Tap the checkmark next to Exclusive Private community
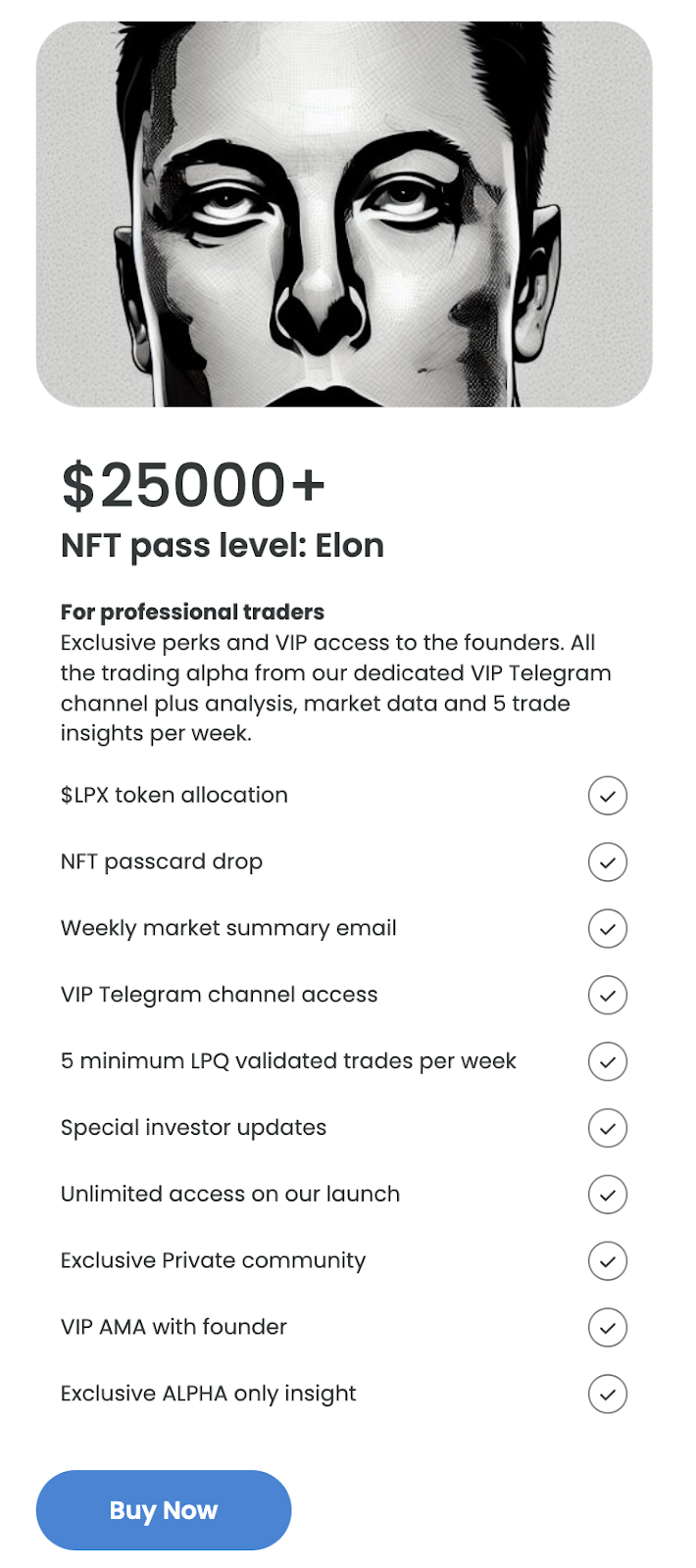Screen dimensions: 696x1568 click(608, 1261)
